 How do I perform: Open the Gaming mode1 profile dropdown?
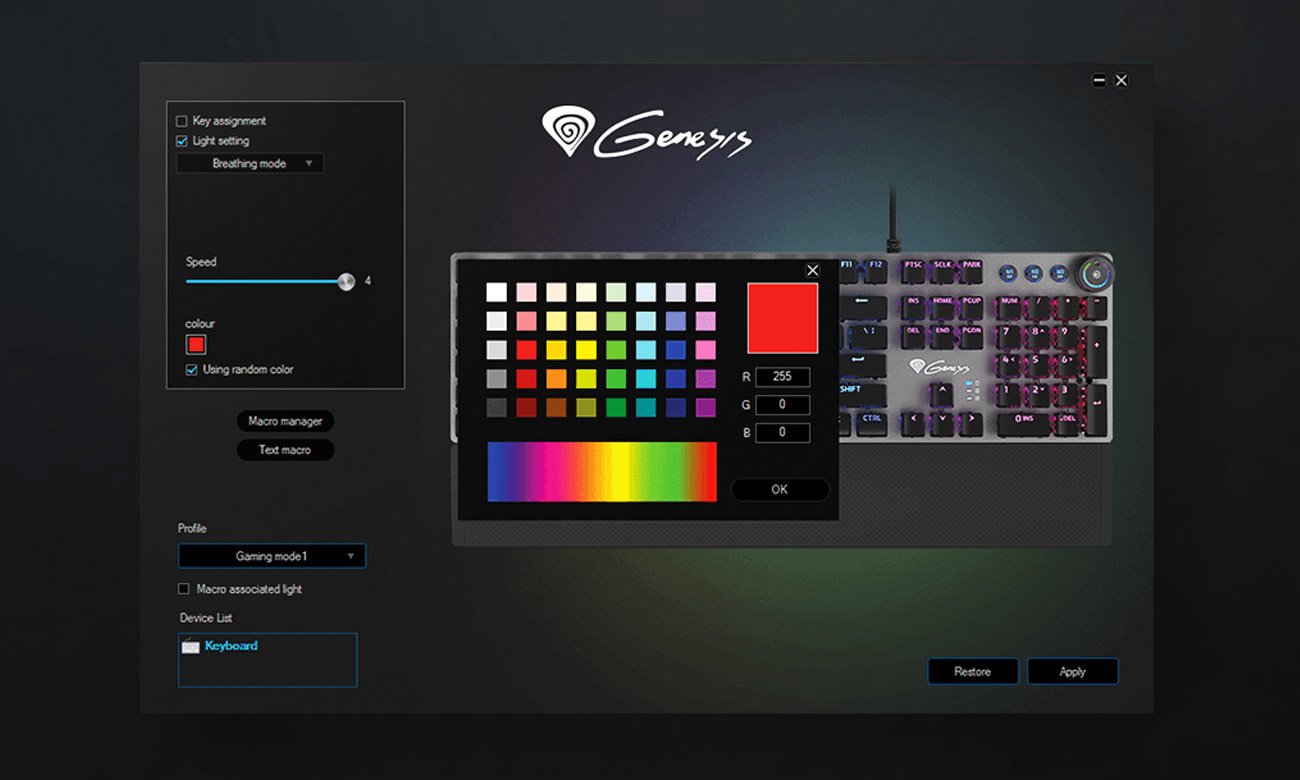click(272, 556)
